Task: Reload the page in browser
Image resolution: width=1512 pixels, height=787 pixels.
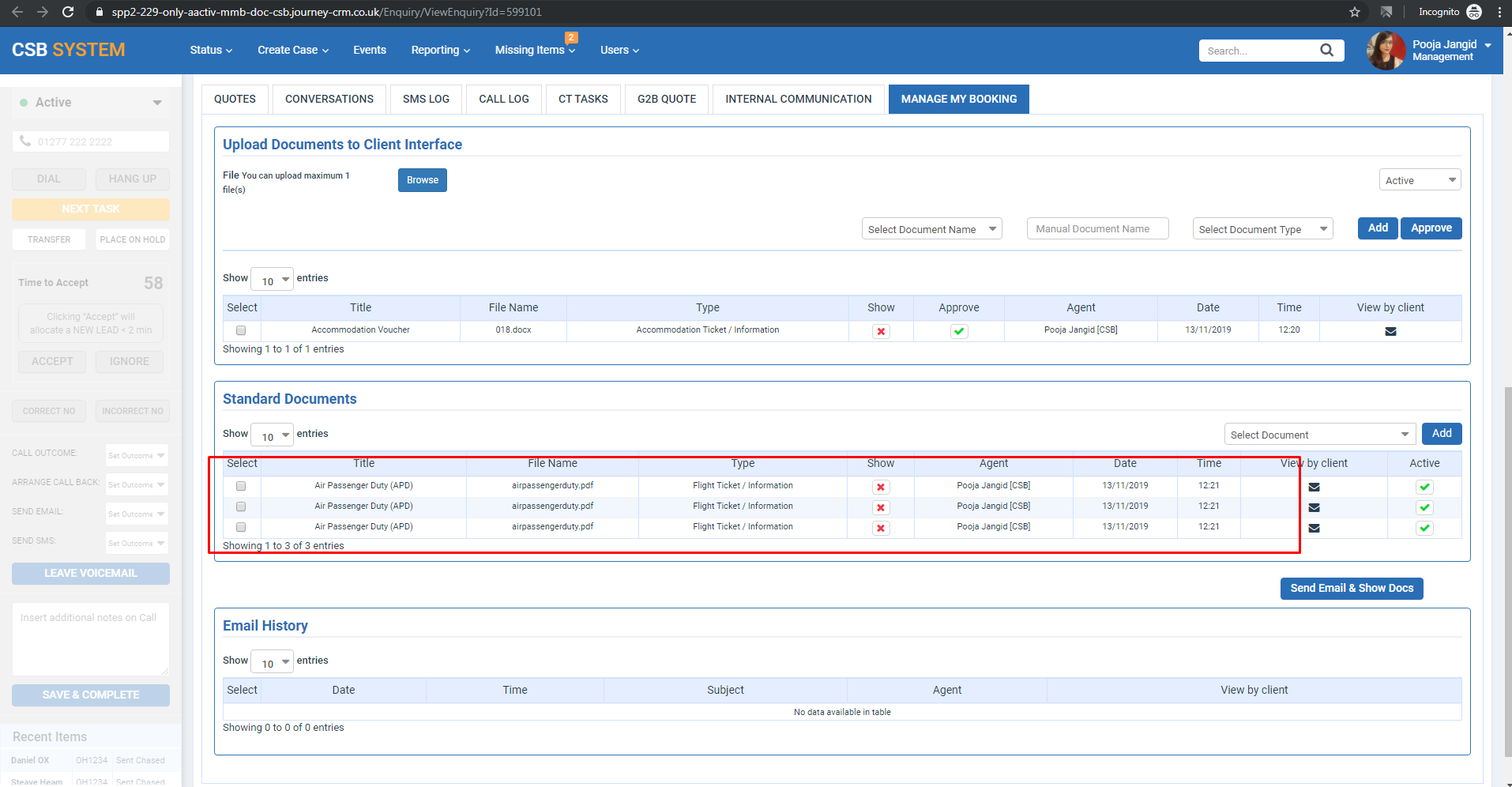Action: (x=68, y=12)
